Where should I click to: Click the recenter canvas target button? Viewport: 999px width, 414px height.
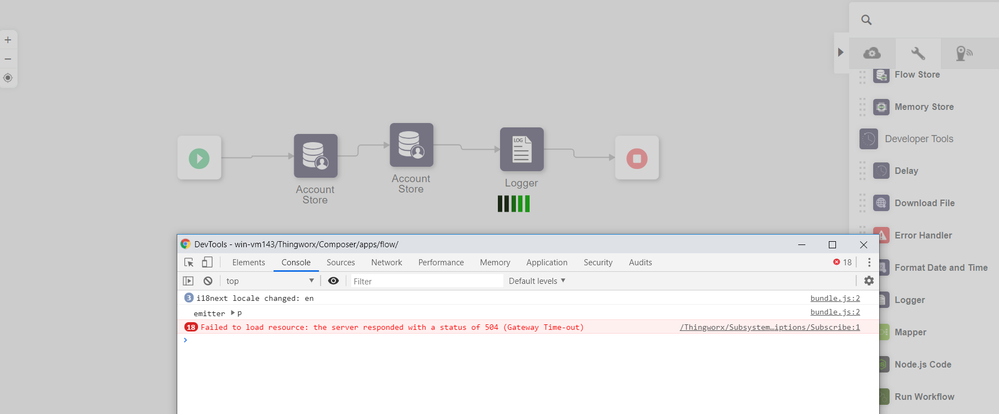pyautogui.click(x=8, y=78)
